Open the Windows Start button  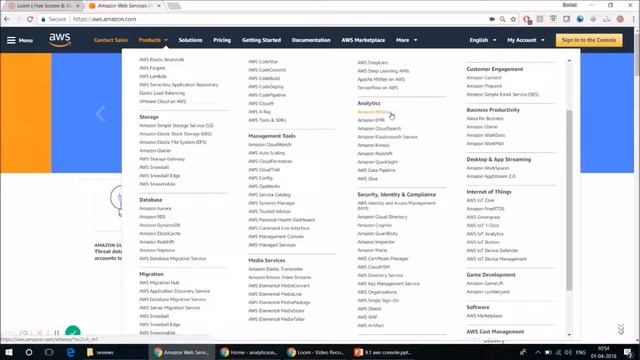coord(9,352)
